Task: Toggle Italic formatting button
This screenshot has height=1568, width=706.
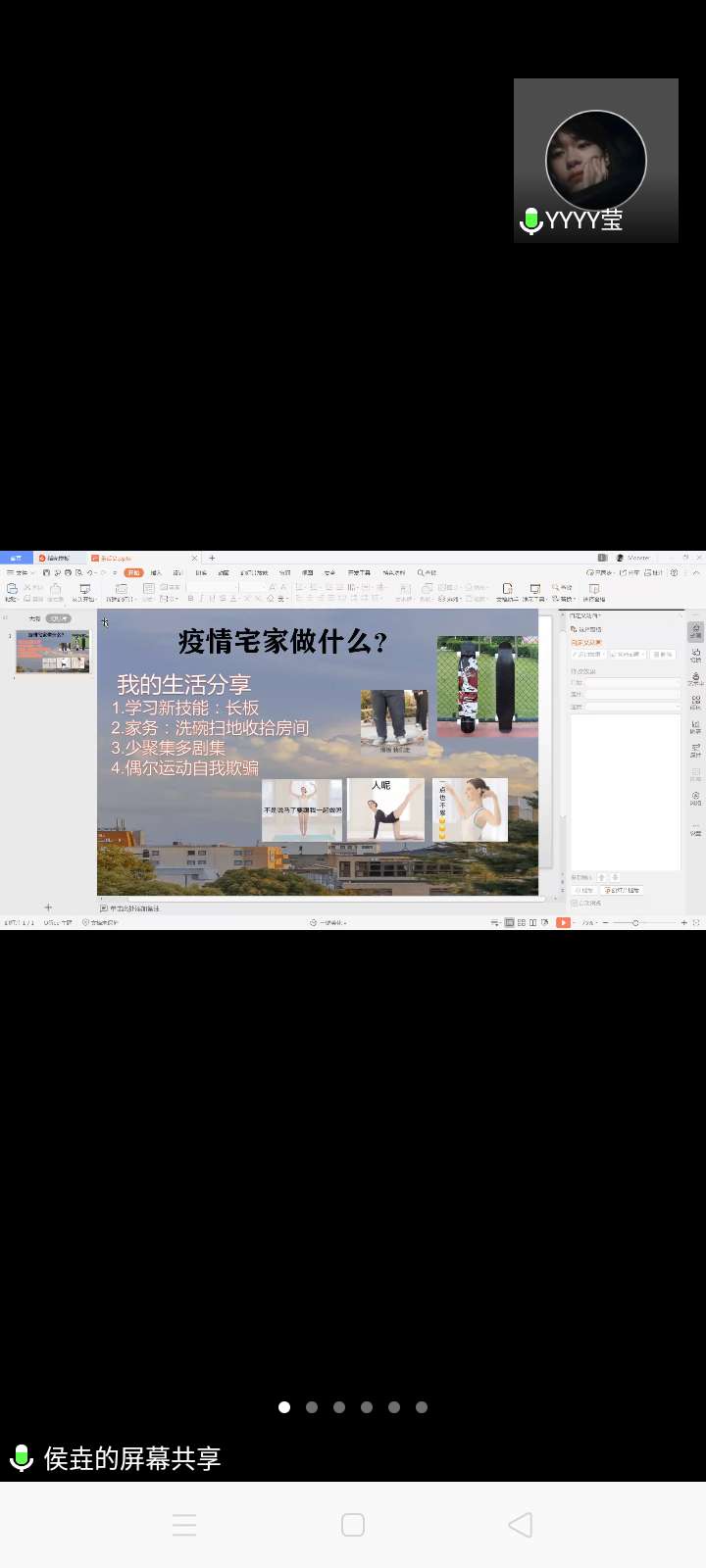Action: [201, 598]
